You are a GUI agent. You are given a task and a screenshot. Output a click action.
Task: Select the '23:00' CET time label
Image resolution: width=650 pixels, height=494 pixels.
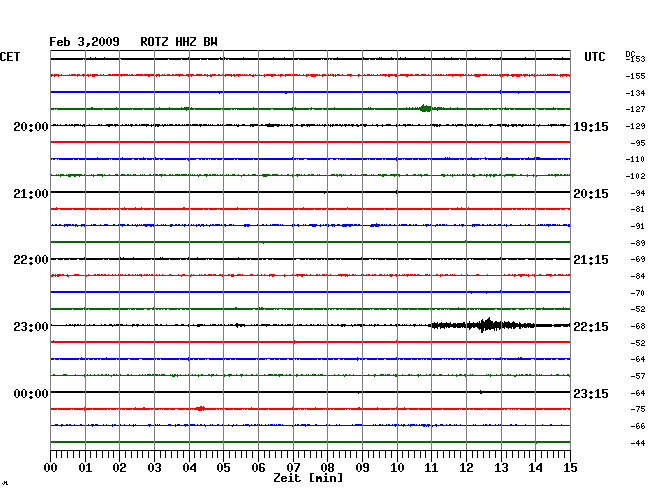tap(31, 327)
